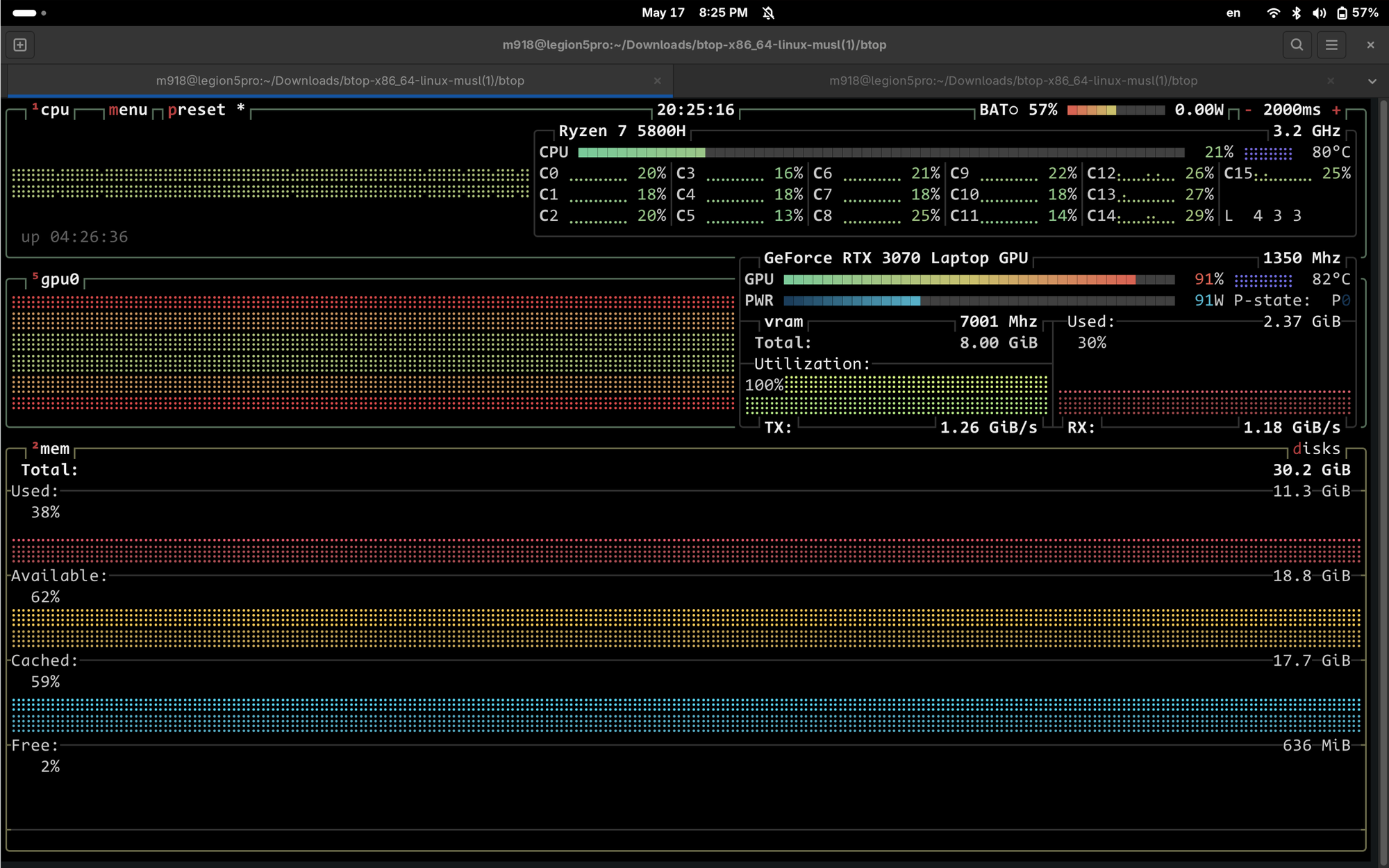1389x868 pixels.
Task: Click the TX 1.26 GiB/s value
Action: pos(988,428)
